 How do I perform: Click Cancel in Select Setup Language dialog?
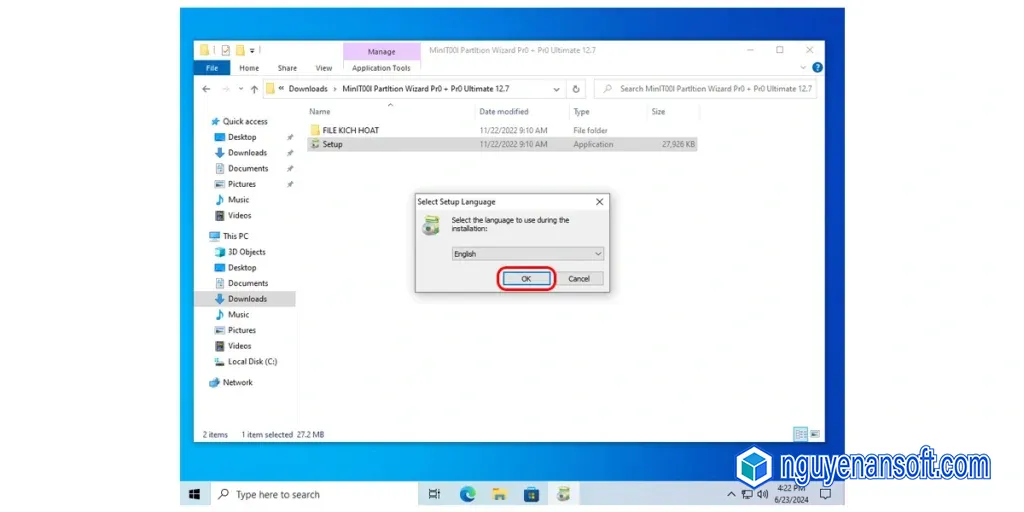click(x=579, y=279)
